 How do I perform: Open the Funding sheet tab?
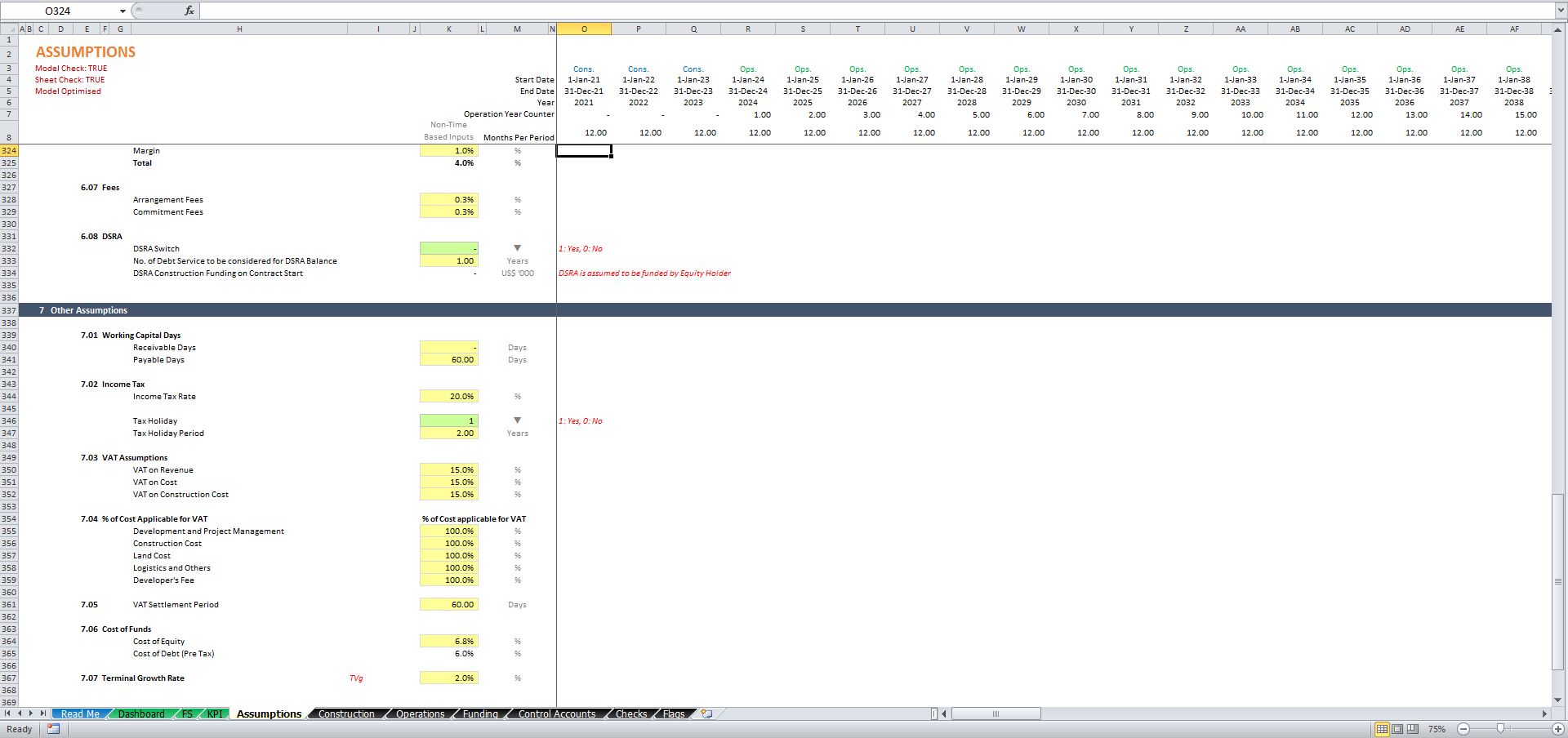(480, 714)
